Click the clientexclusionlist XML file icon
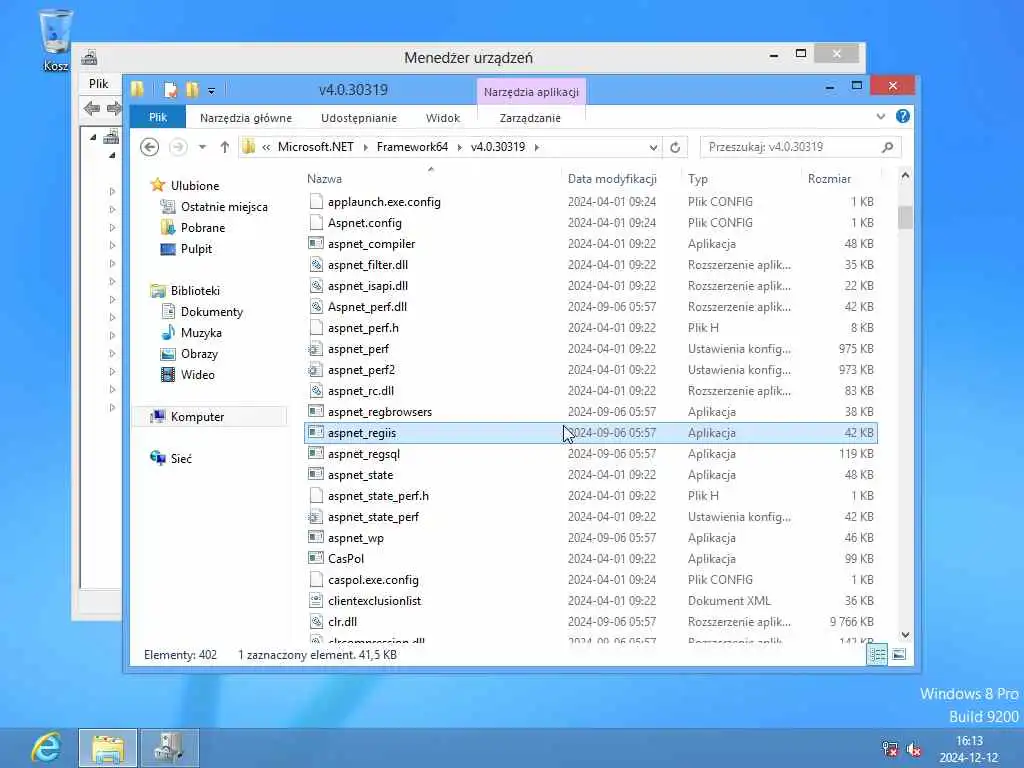The height and width of the screenshot is (768, 1024). [x=316, y=601]
